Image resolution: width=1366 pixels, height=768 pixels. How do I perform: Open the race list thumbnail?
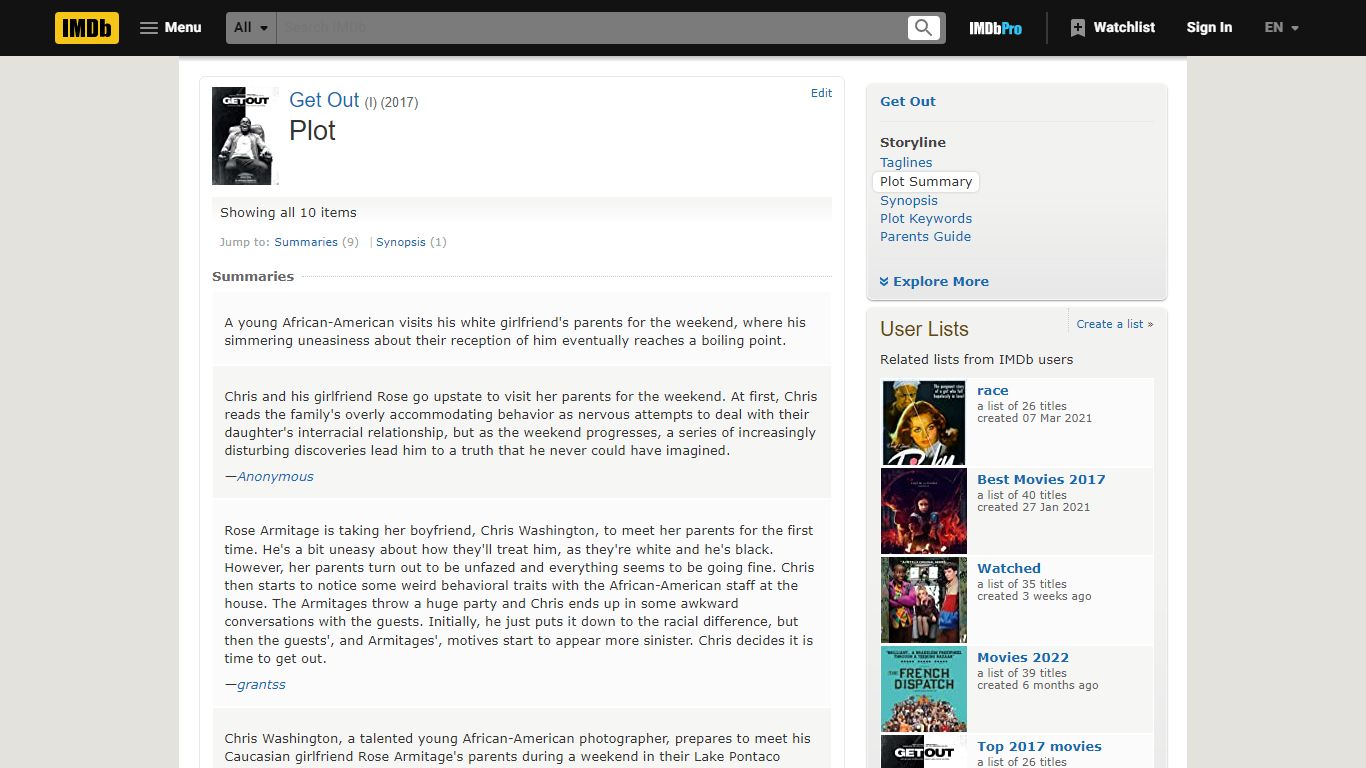[924, 423]
